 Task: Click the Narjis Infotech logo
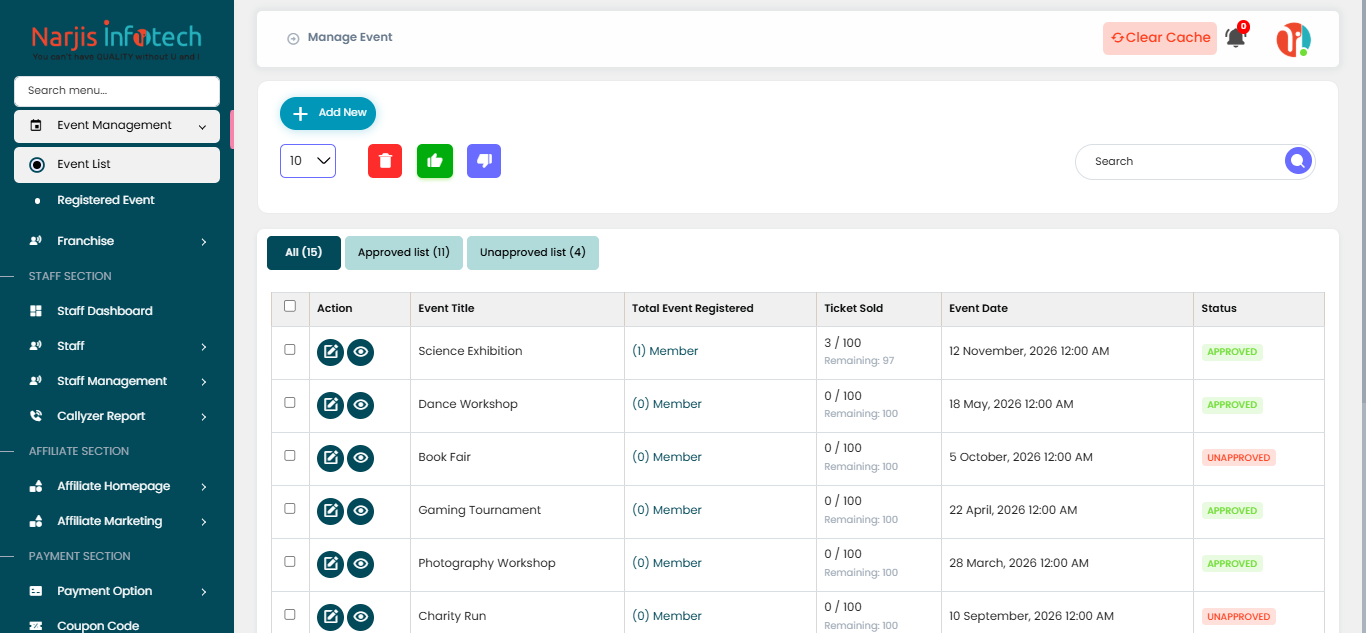click(x=116, y=41)
